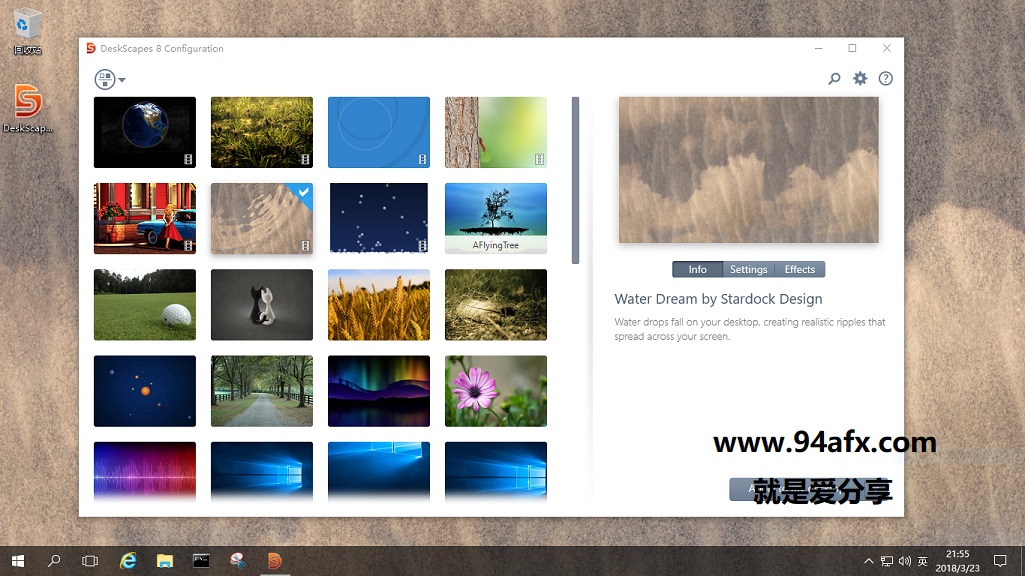Open the Windows Start menu
Image resolution: width=1025 pixels, height=576 pixels.
18,561
